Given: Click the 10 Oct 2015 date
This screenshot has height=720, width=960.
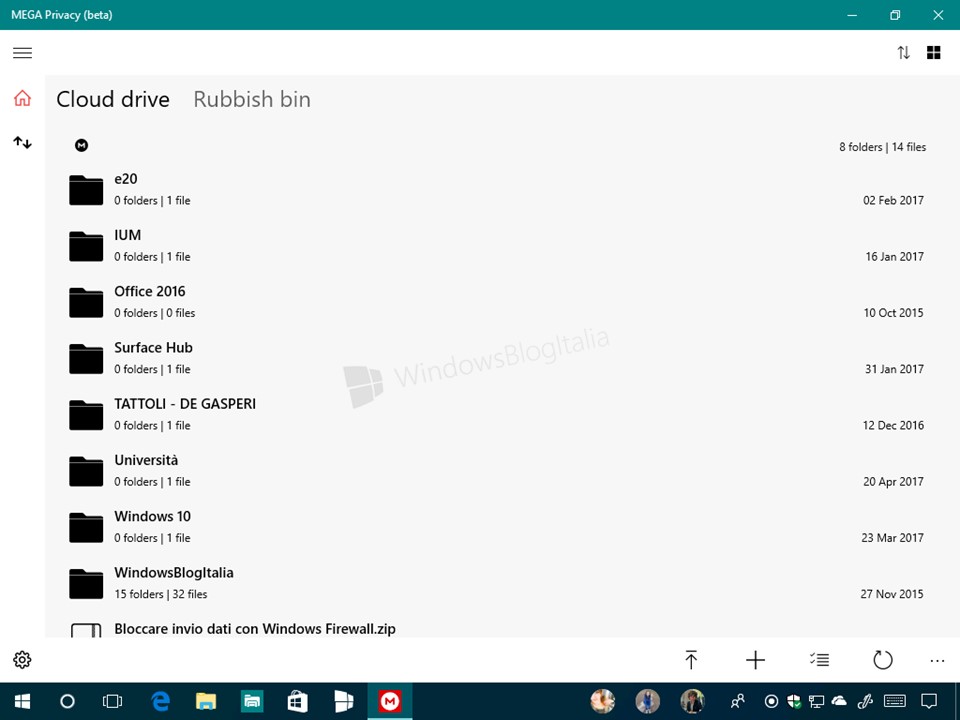Looking at the screenshot, I should pos(893,313).
